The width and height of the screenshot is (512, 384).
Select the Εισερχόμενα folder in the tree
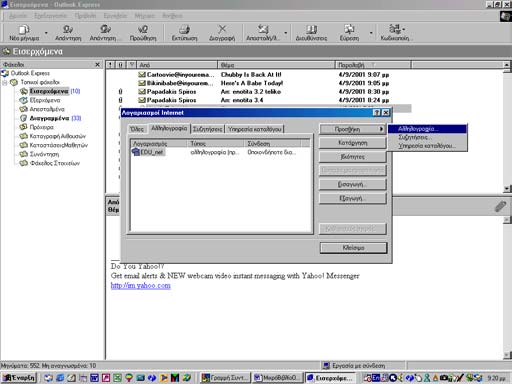click(49, 91)
